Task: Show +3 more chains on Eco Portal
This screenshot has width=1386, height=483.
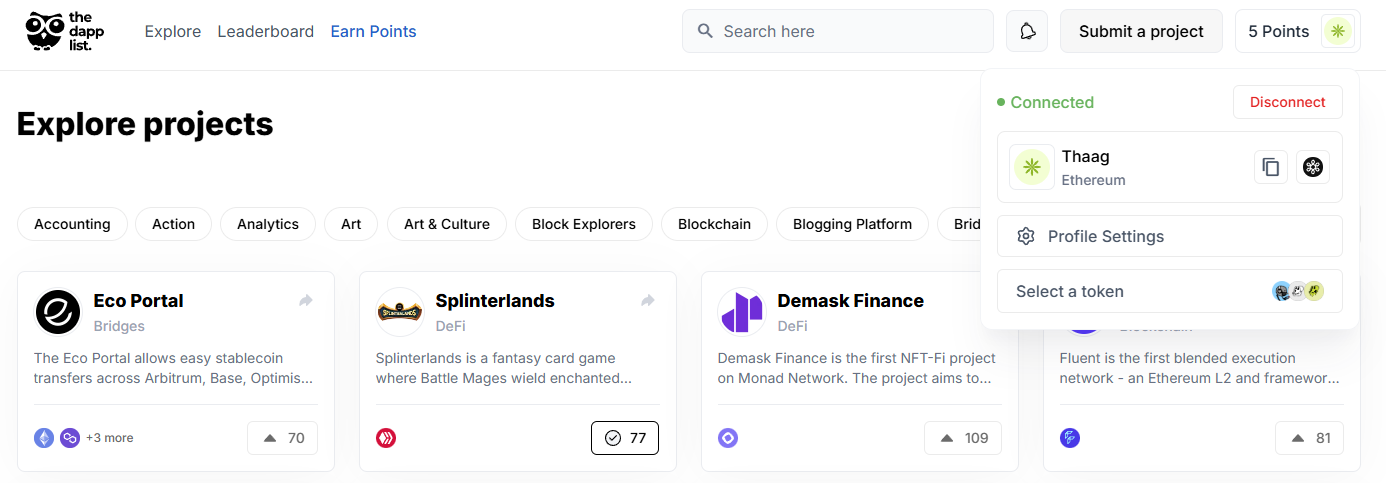Action: (110, 438)
